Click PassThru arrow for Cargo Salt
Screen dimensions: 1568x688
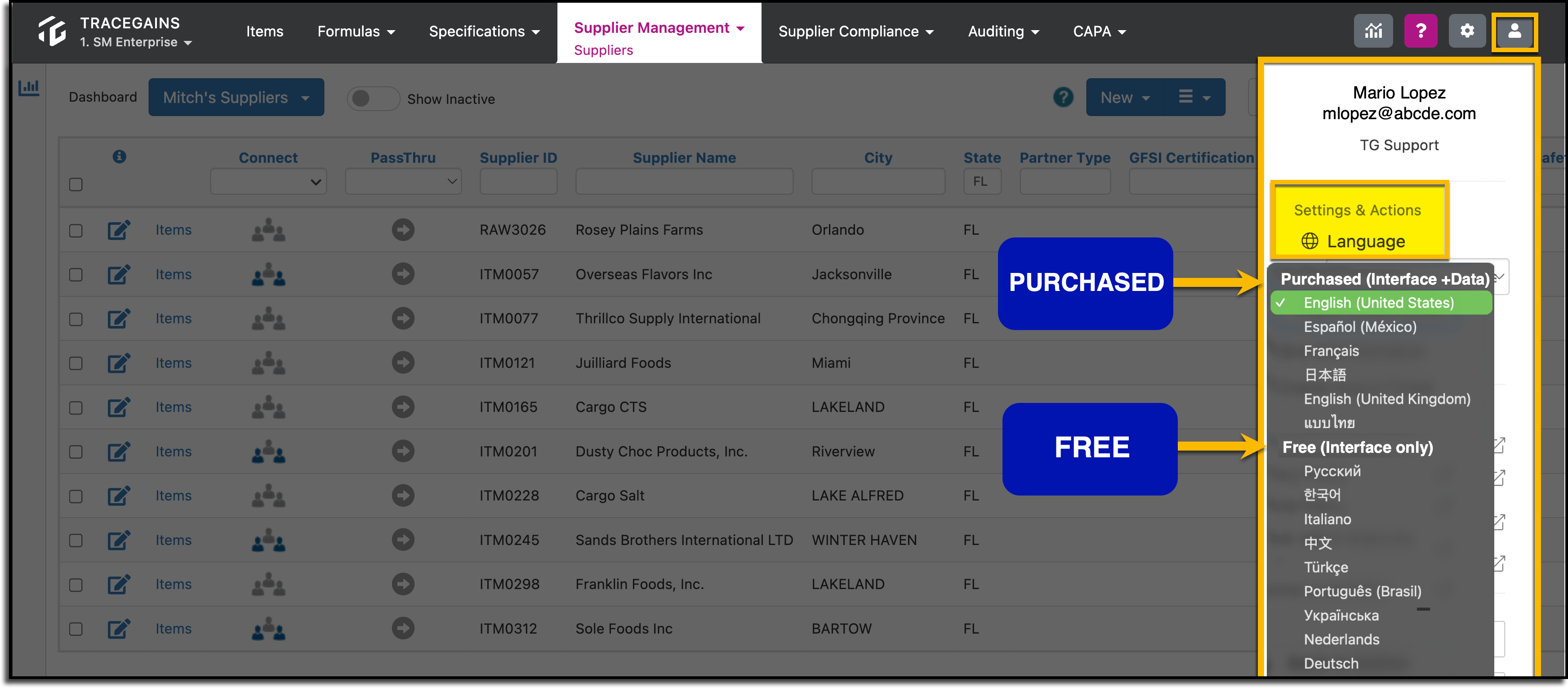point(403,495)
